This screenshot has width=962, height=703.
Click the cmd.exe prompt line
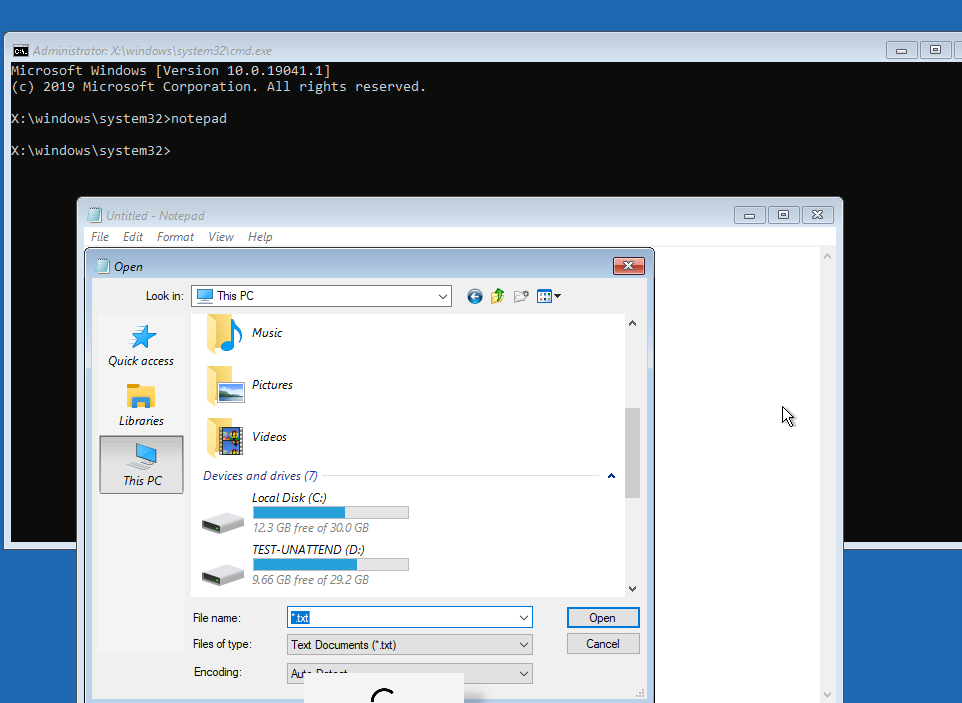tap(91, 150)
